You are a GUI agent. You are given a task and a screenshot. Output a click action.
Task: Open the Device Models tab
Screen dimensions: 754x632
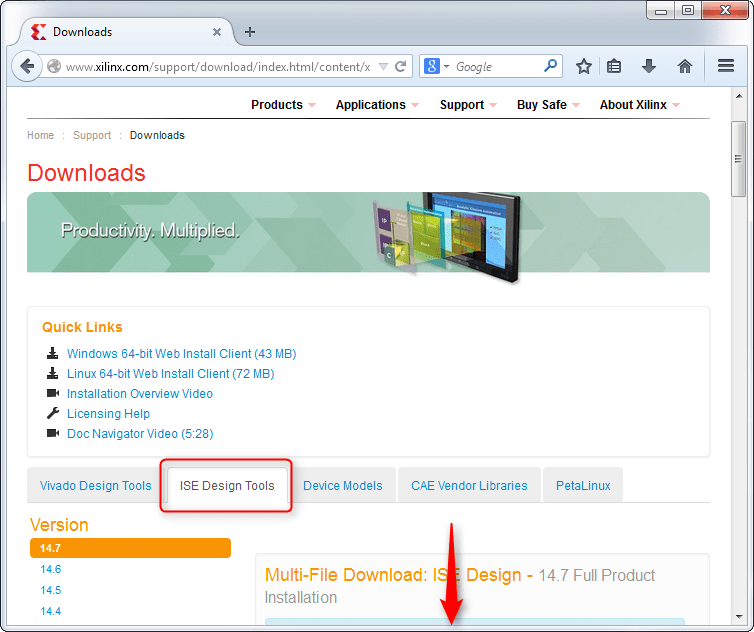(342, 486)
